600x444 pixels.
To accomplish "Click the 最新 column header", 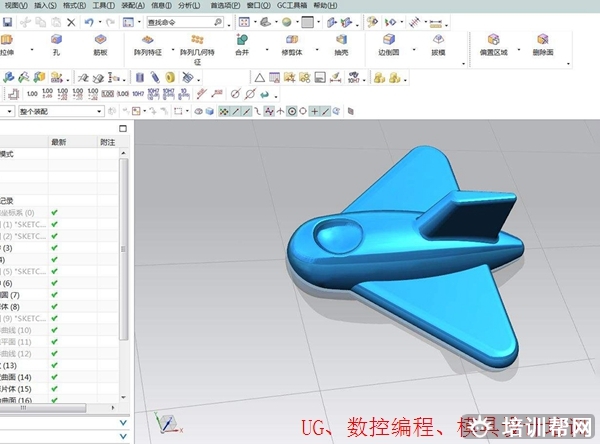I will tap(58, 143).
